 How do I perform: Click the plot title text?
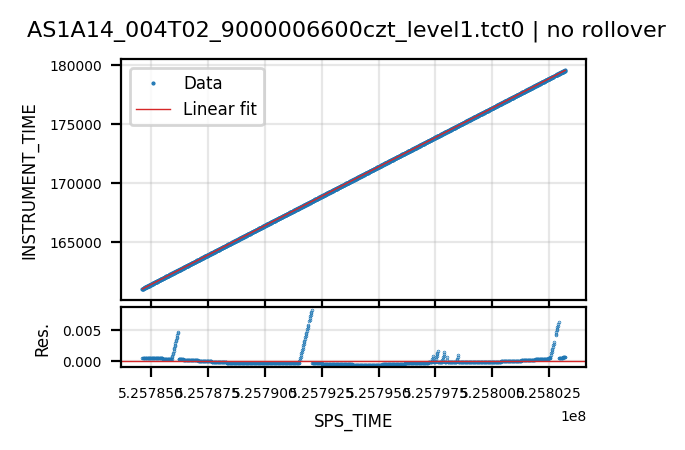346,31
